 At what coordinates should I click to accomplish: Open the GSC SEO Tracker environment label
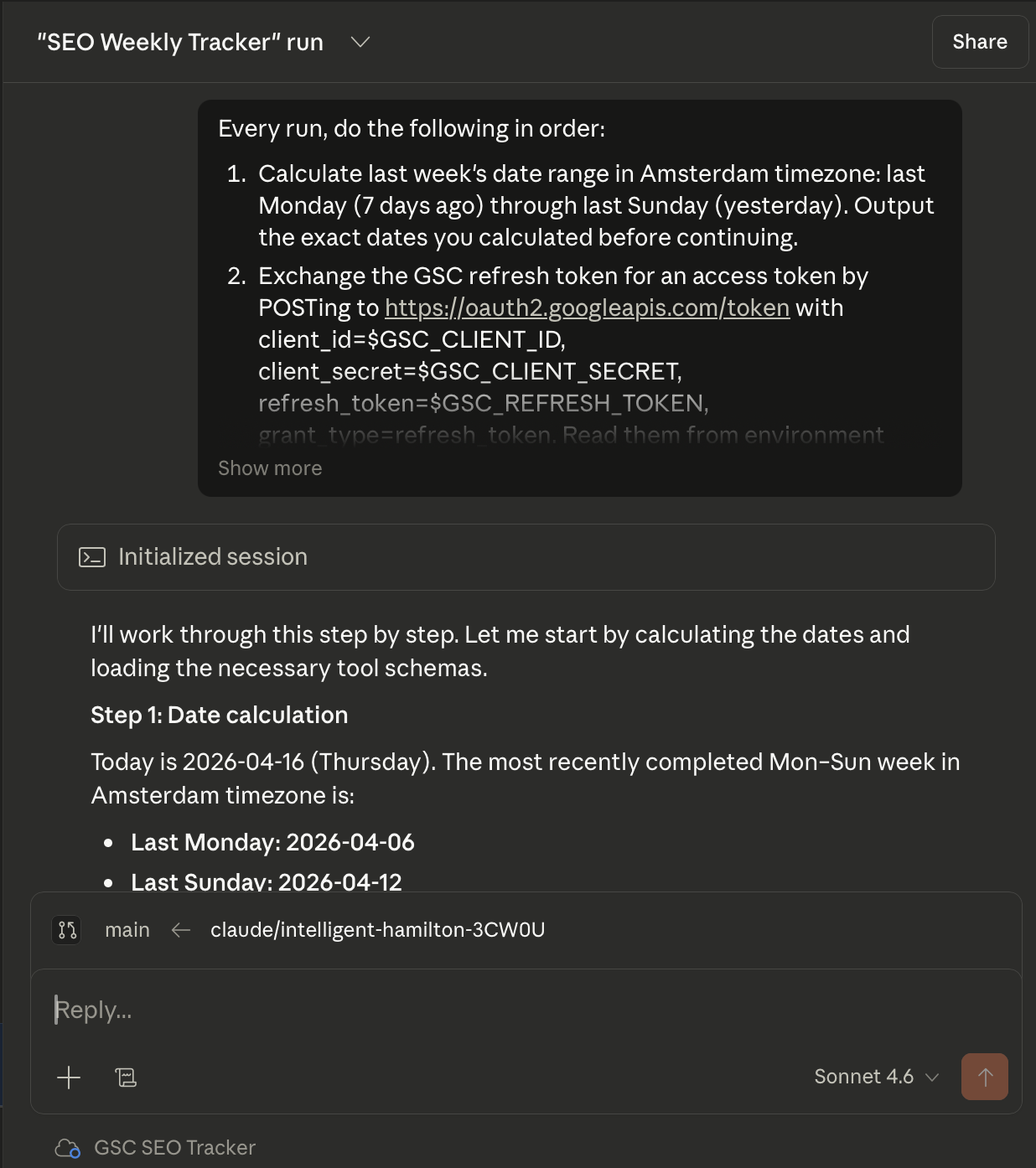click(x=174, y=1148)
